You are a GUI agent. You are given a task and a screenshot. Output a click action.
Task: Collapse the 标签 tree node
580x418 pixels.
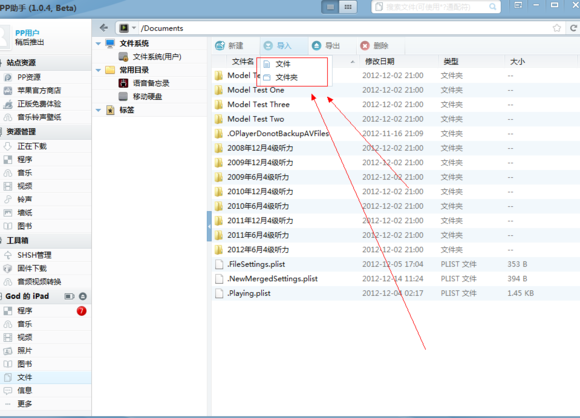coord(98,110)
